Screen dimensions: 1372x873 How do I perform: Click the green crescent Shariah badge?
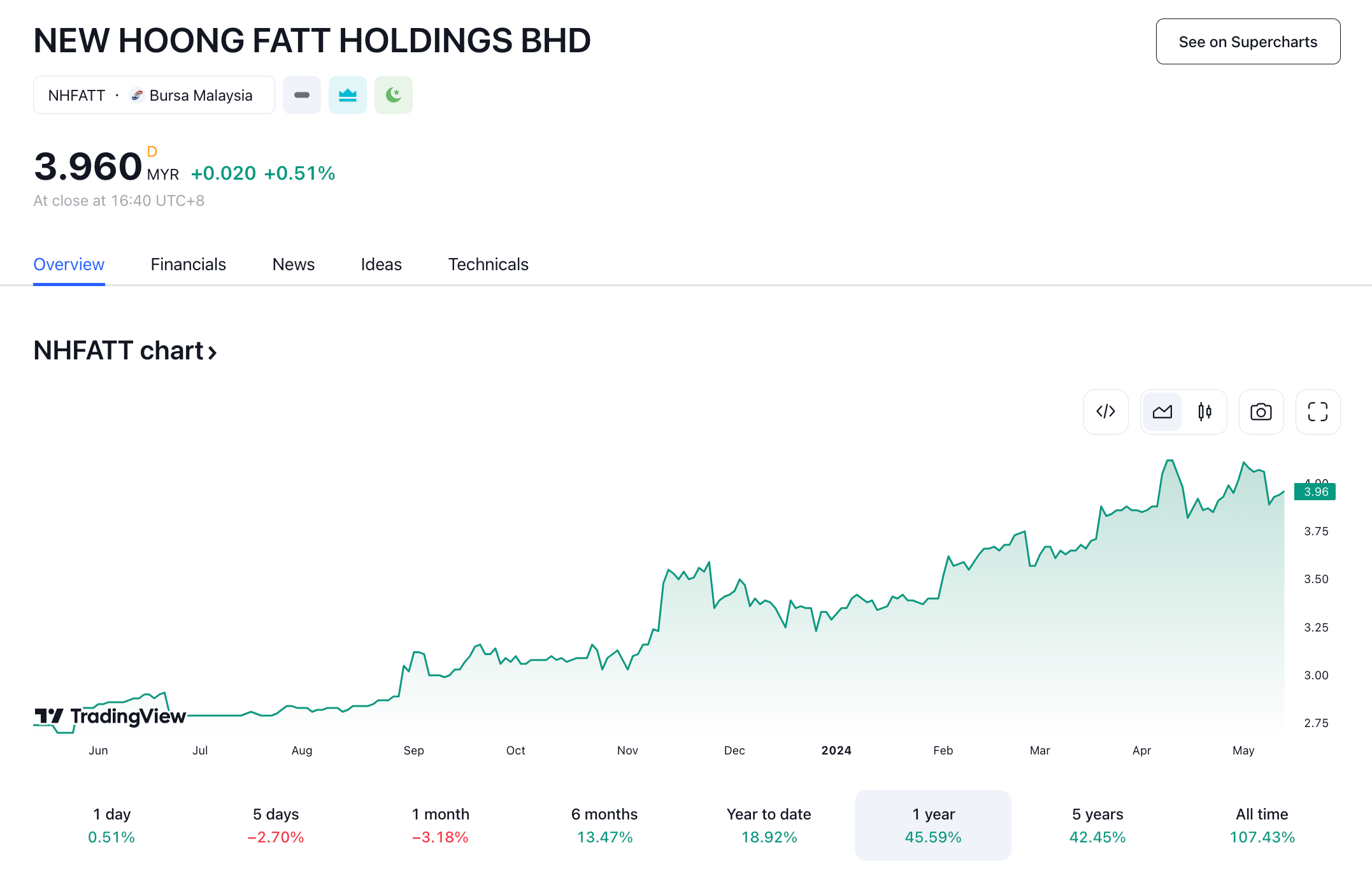[394, 95]
